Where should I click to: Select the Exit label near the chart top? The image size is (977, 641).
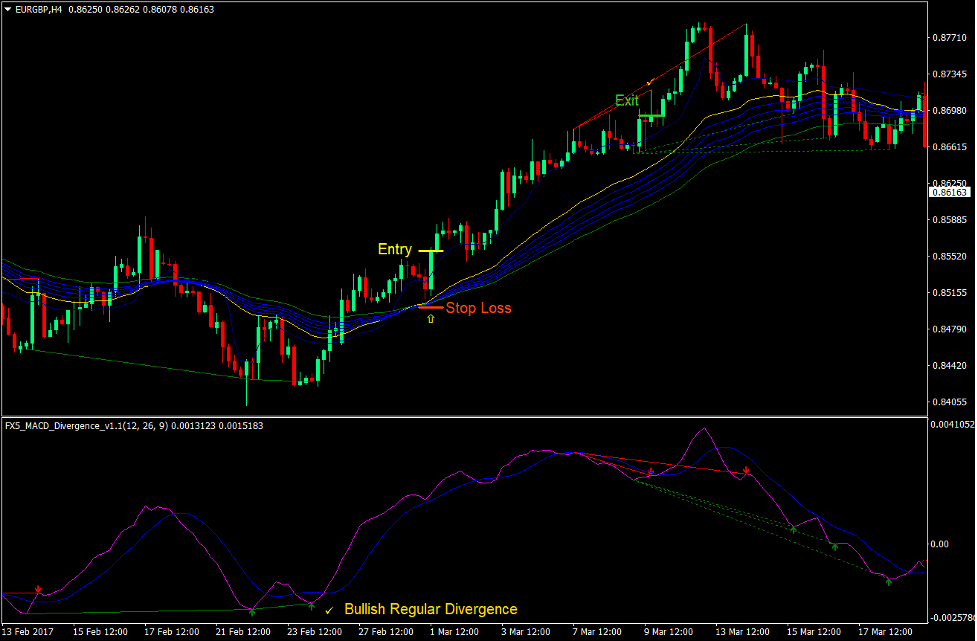coord(627,100)
